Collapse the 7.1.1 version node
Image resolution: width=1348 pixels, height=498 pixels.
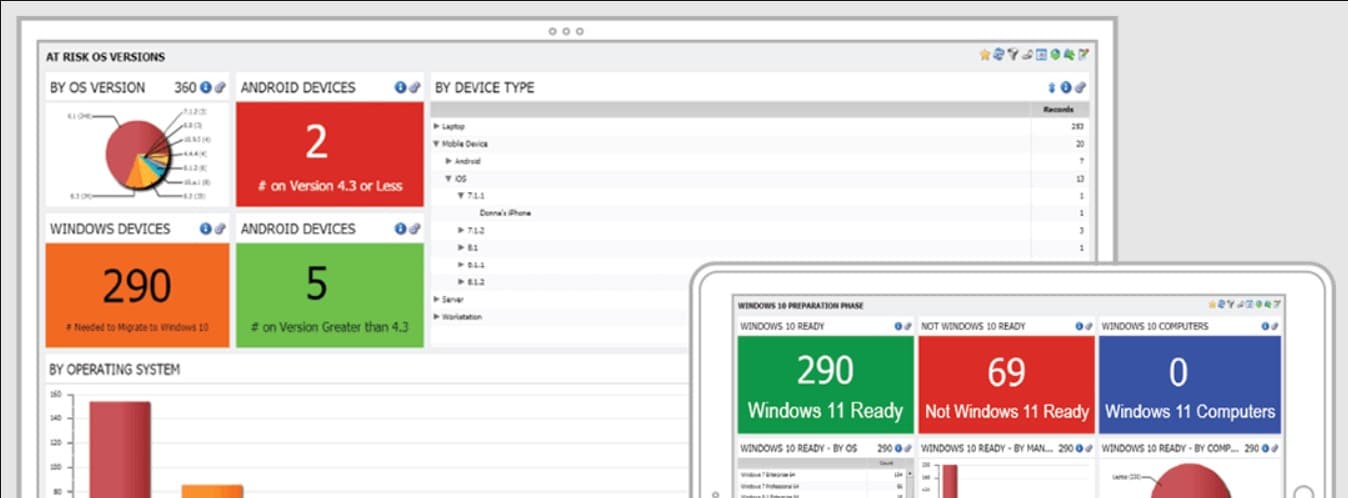coord(461,196)
